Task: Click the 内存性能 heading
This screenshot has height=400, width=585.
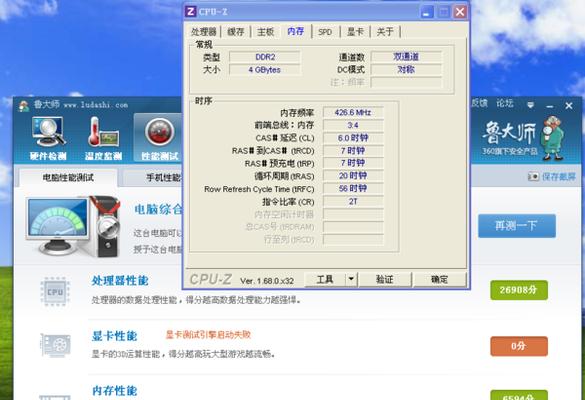Action: tap(115, 391)
